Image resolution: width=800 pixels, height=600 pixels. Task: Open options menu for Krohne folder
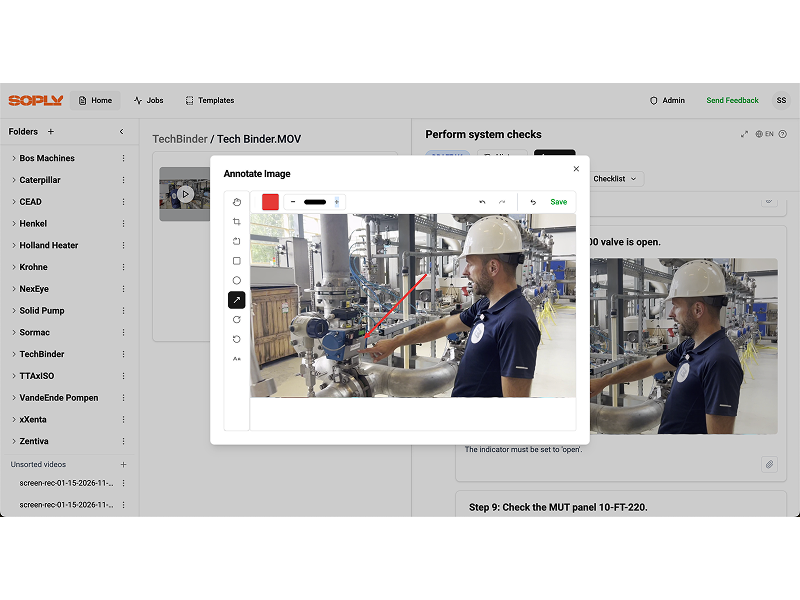(124, 267)
